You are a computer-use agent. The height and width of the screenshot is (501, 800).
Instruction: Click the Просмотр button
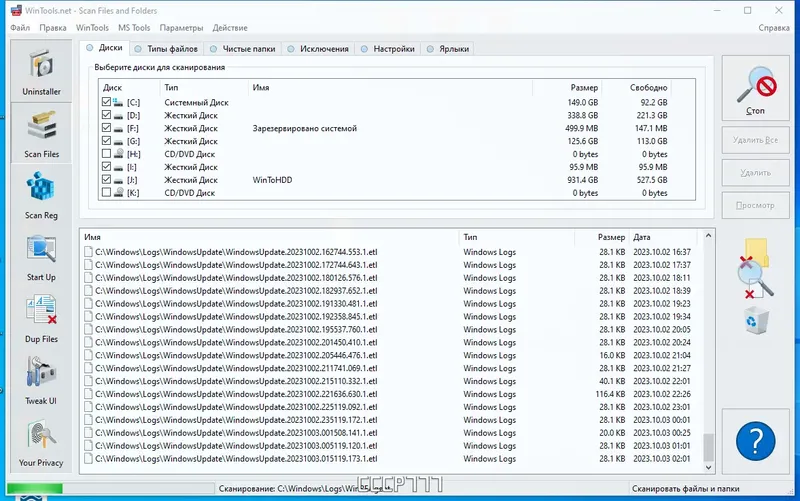[x=756, y=205]
